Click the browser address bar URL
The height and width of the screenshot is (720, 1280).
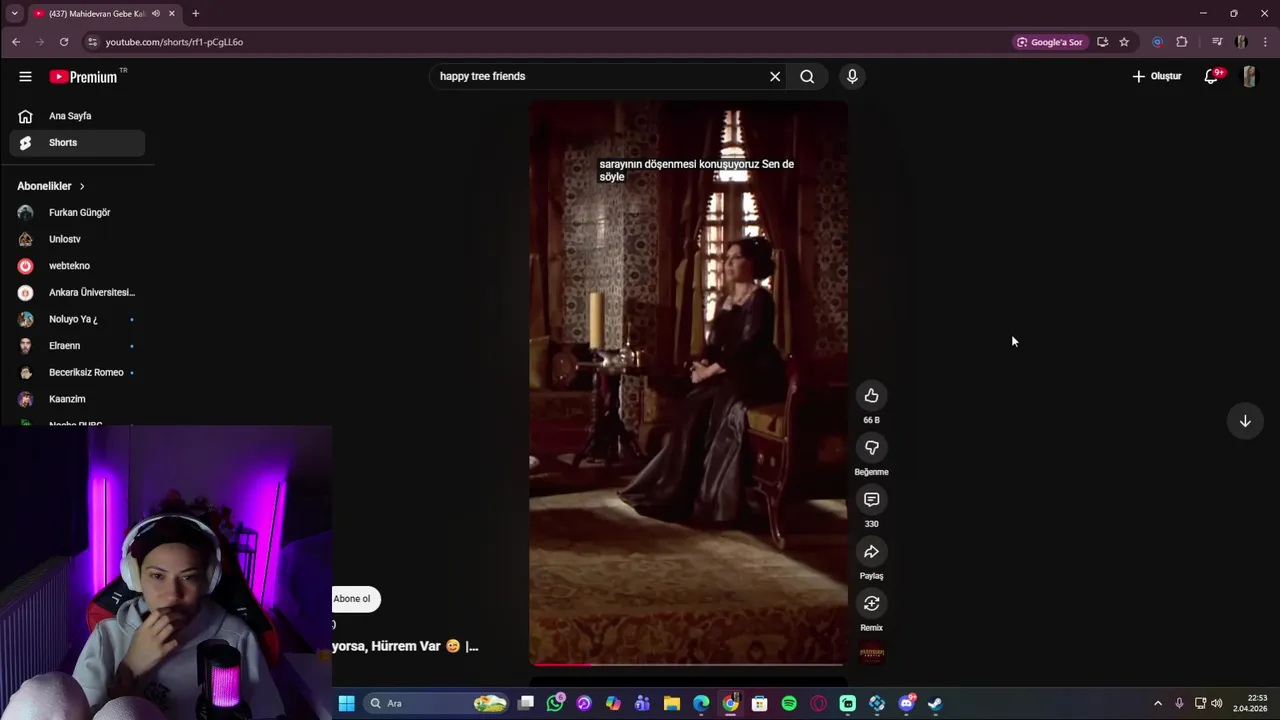(x=174, y=42)
